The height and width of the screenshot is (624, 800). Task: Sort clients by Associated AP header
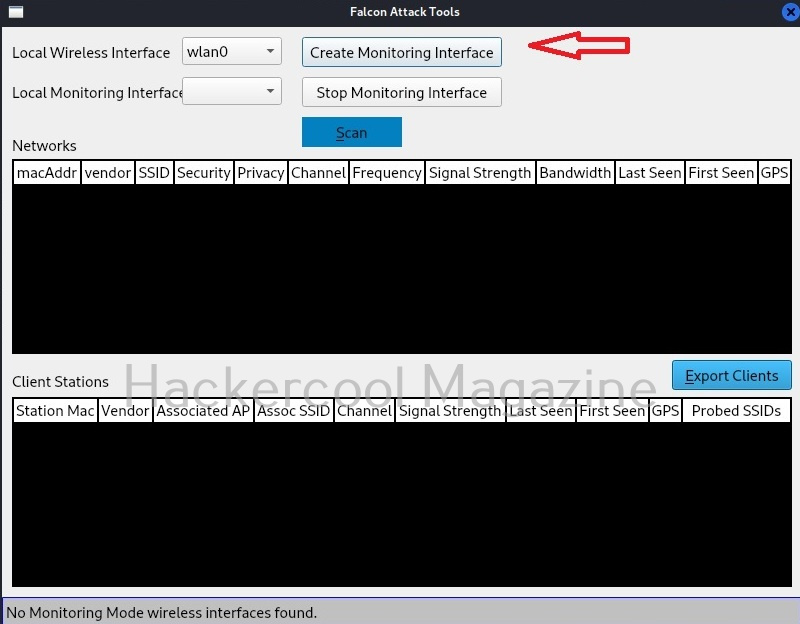point(203,411)
